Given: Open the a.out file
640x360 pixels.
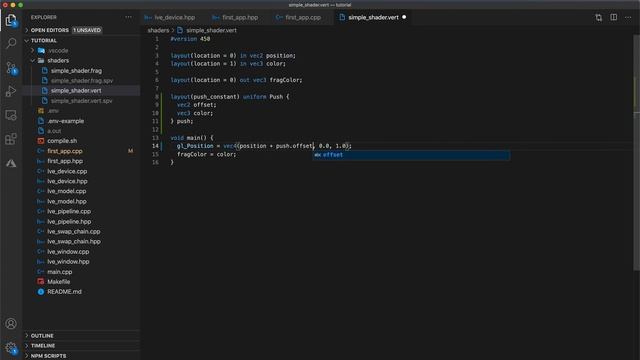Looking at the screenshot, I should click(x=54, y=131).
